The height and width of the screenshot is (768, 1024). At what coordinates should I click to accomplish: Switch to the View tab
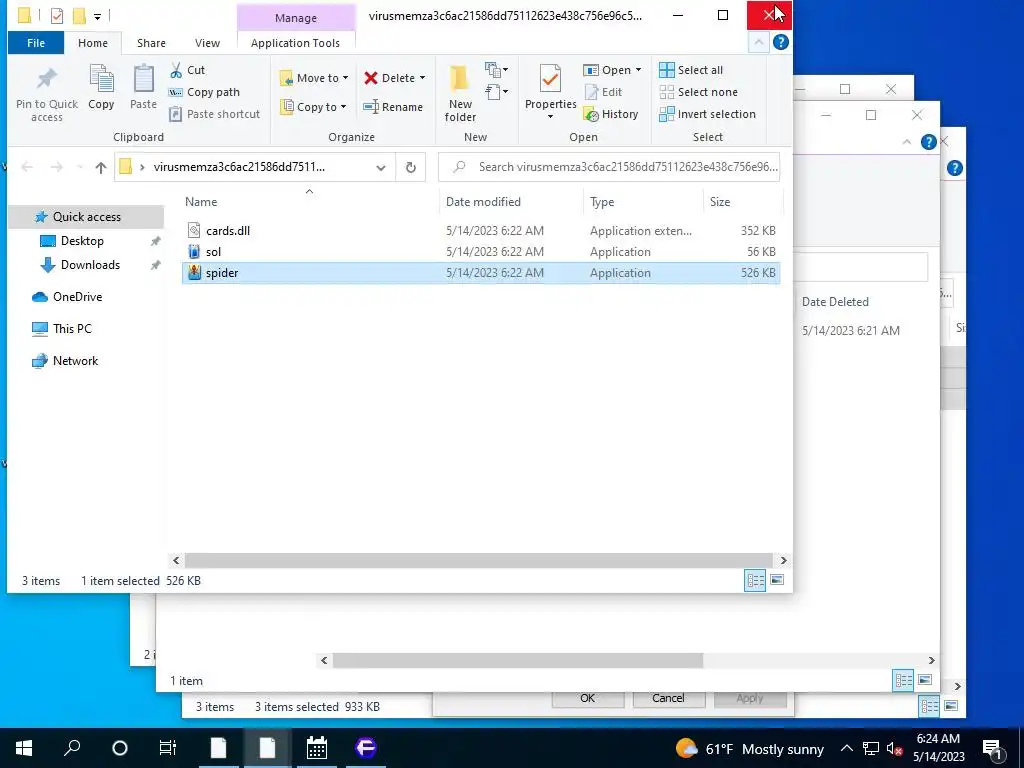207,43
